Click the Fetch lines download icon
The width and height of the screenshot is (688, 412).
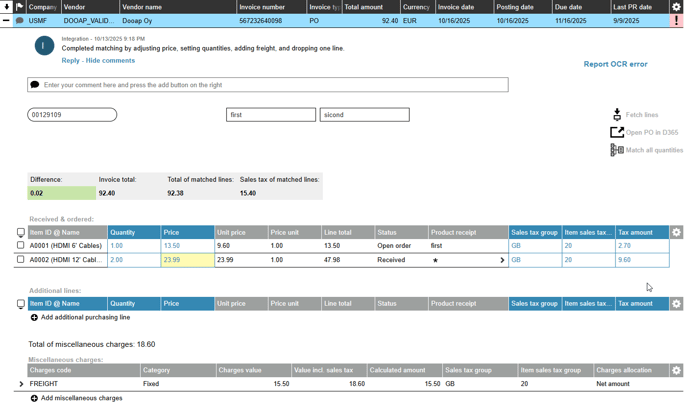click(617, 114)
